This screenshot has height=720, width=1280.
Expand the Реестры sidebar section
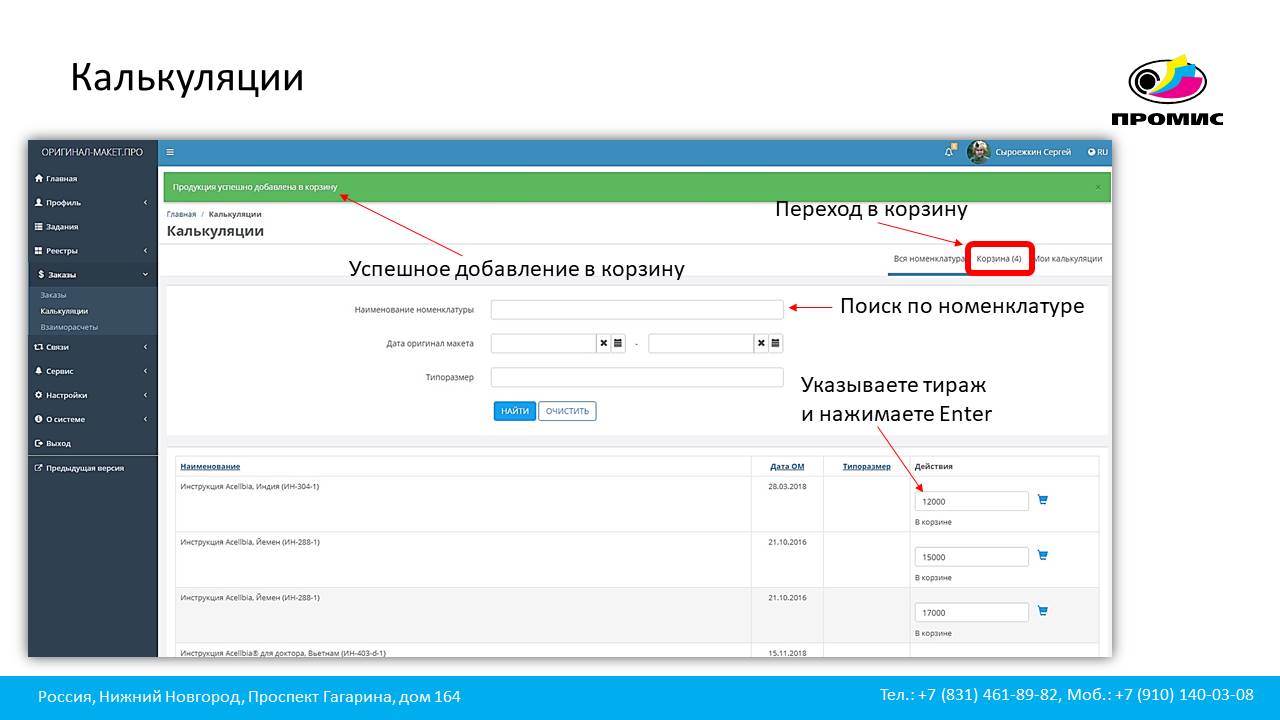coord(92,251)
